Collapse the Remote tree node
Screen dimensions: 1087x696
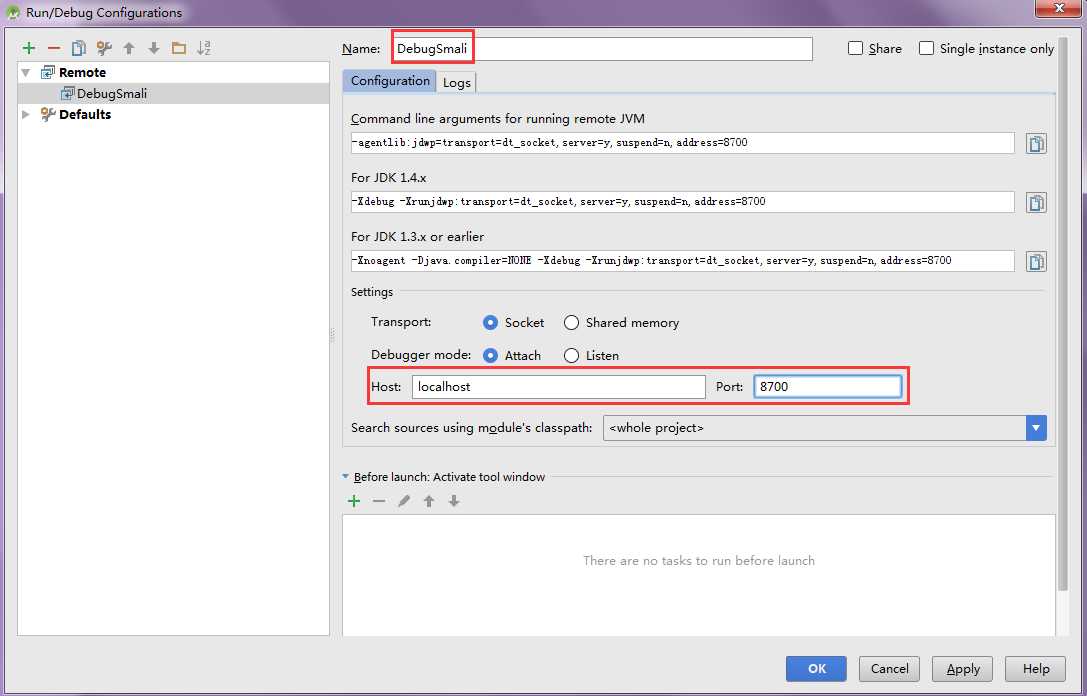[26, 72]
